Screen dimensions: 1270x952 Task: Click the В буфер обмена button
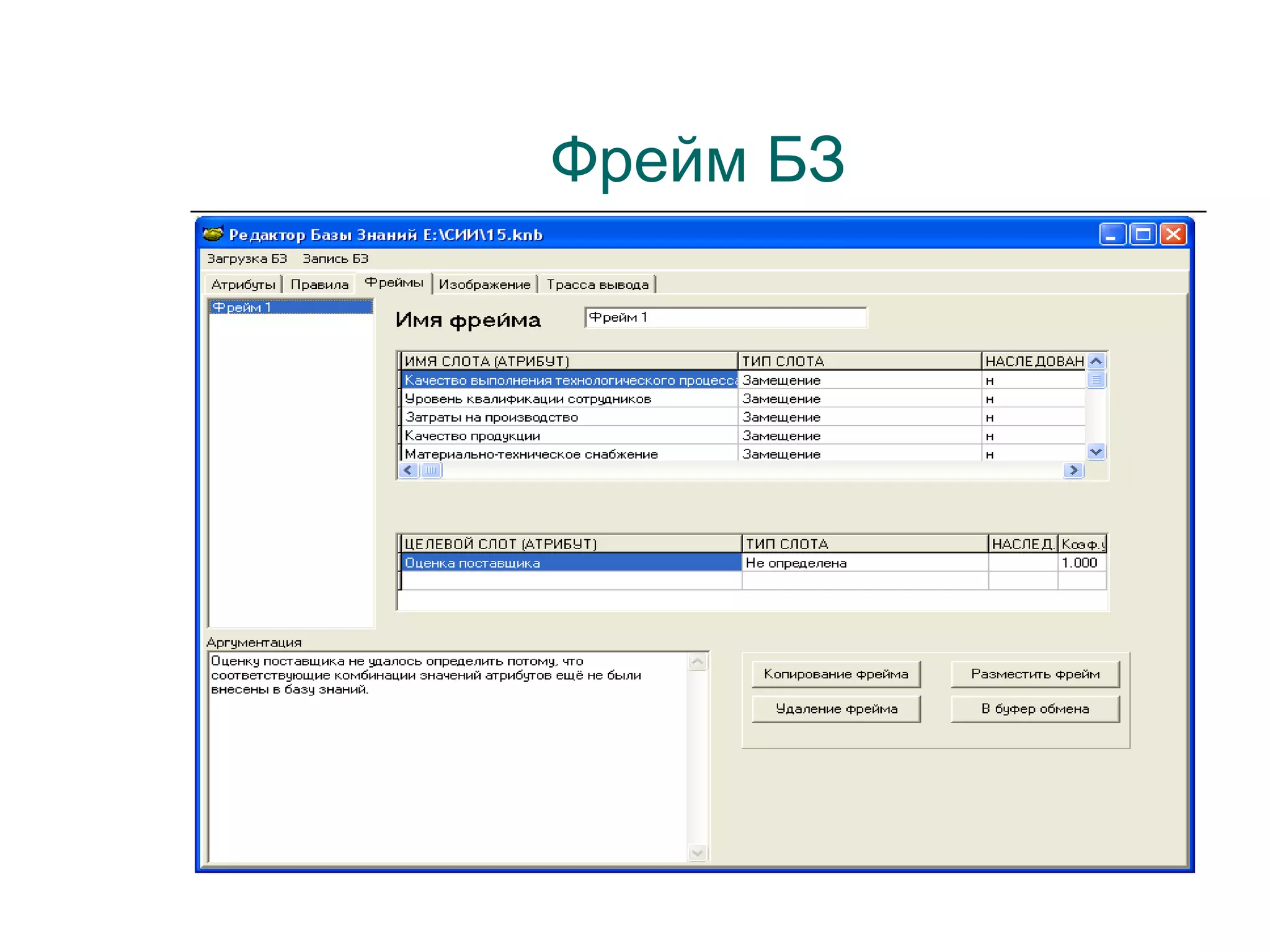point(1035,709)
